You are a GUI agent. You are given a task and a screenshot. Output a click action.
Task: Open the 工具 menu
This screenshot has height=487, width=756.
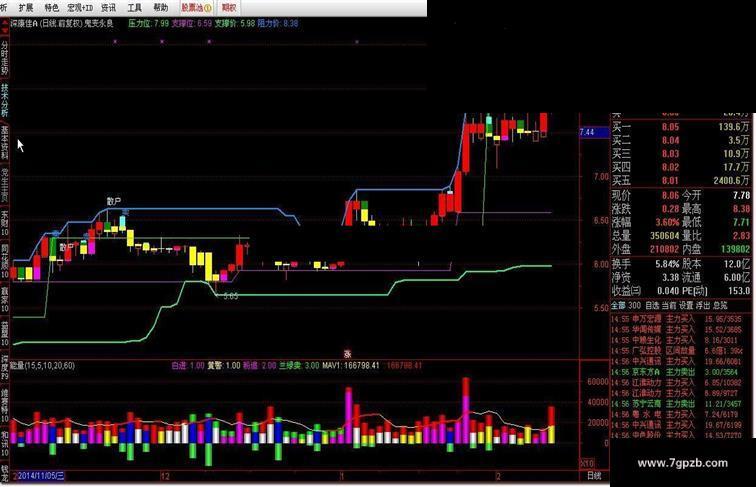tap(135, 8)
